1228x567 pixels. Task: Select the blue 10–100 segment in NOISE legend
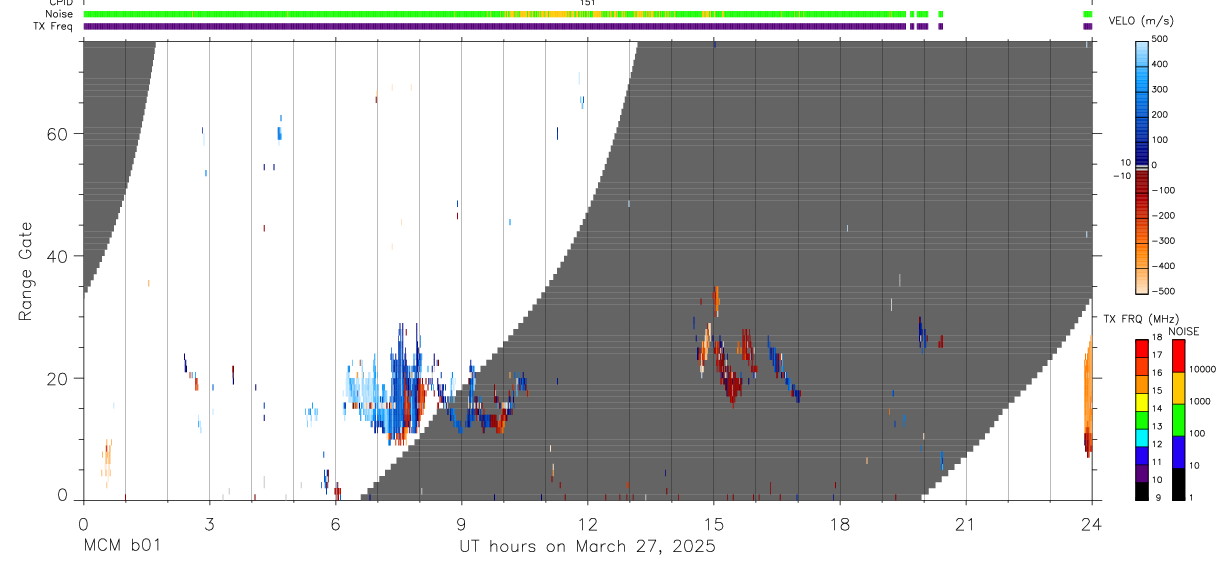coord(1179,452)
